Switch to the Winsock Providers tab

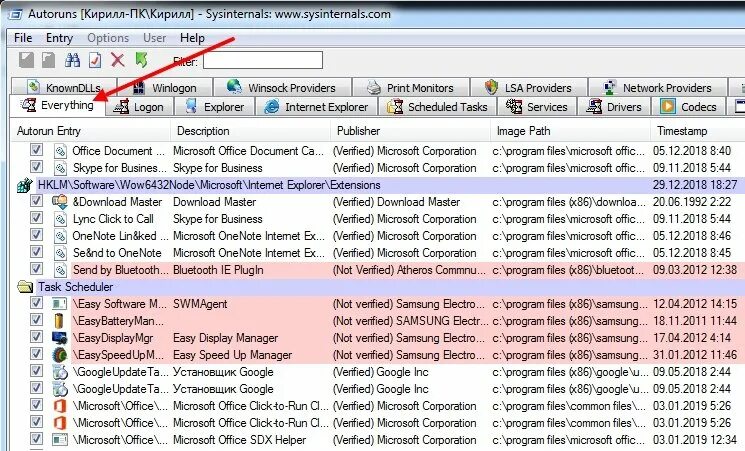(x=282, y=88)
